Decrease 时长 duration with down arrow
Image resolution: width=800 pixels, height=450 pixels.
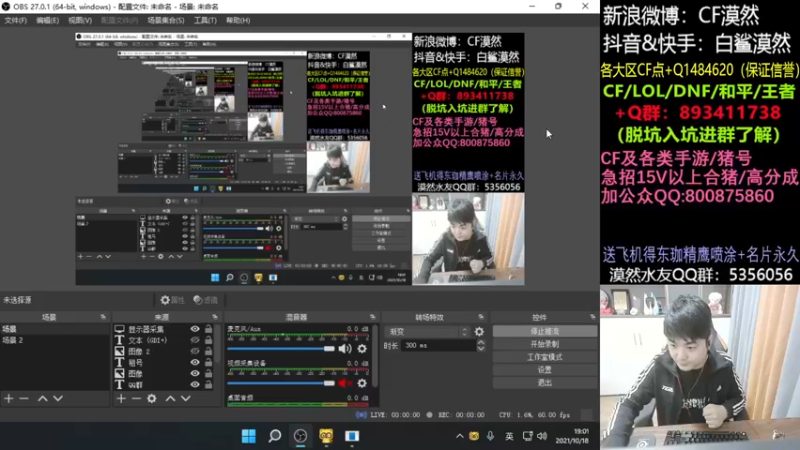[x=481, y=349]
